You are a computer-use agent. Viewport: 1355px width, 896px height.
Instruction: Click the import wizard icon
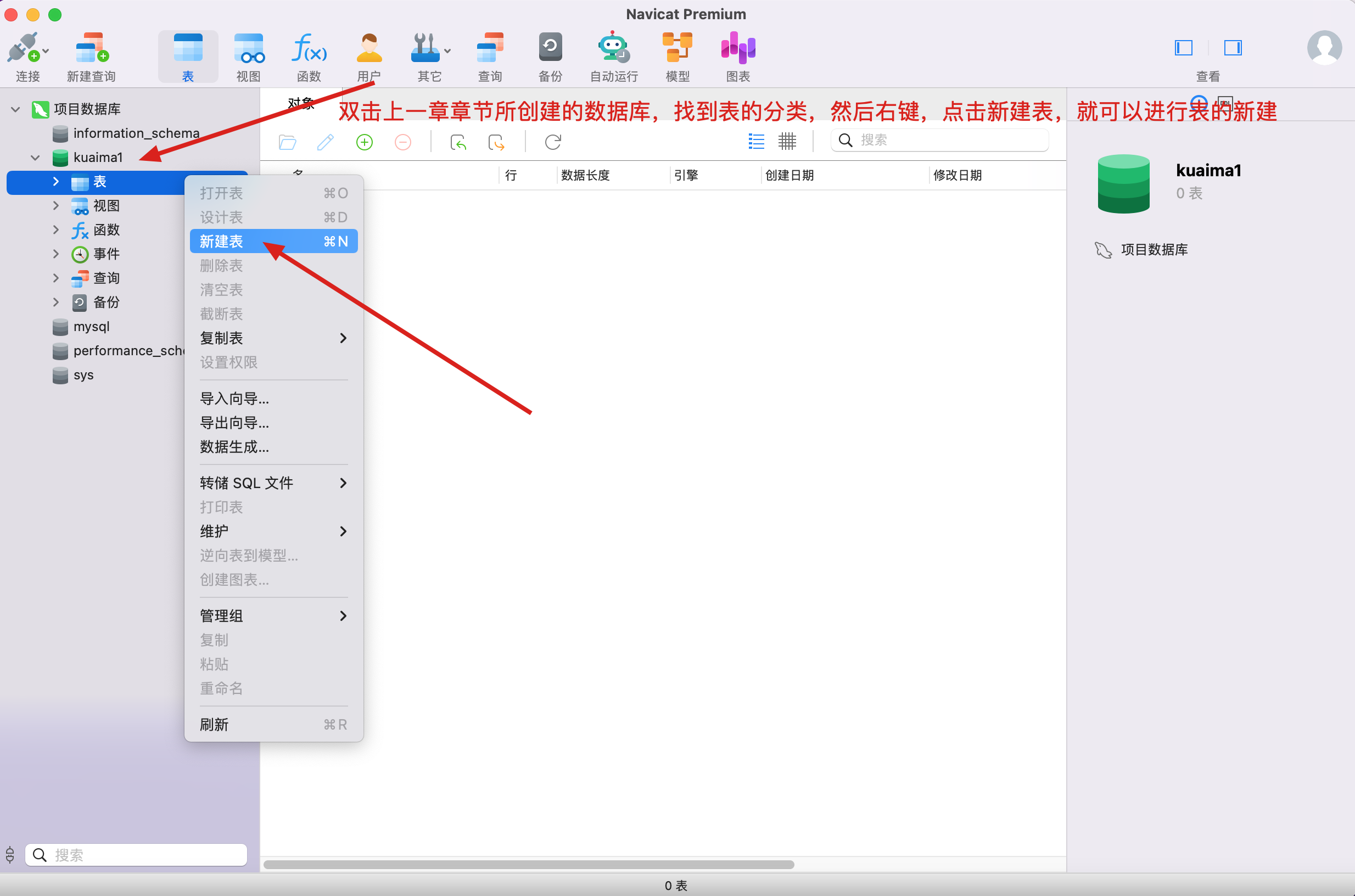point(458,142)
